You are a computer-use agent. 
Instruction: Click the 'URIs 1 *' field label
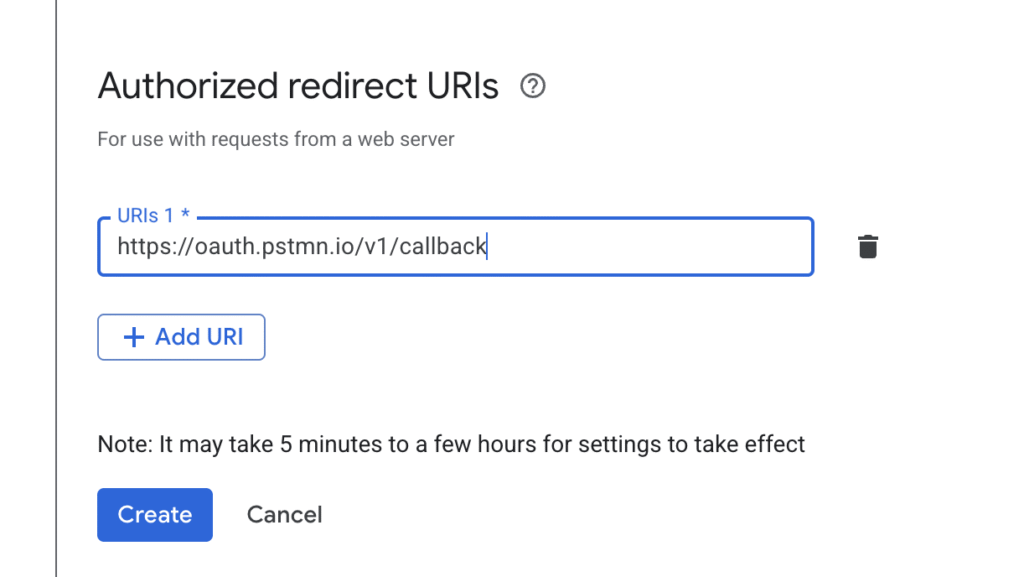[153, 215]
